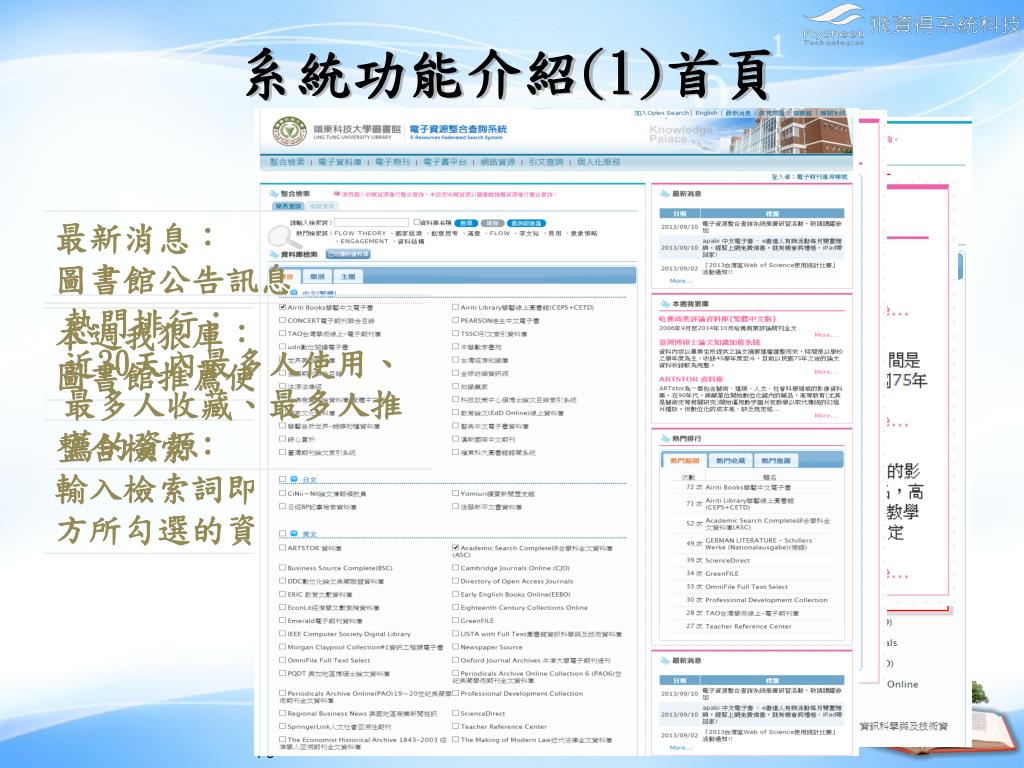This screenshot has width=1024, height=768.
Task: Click the search keyword input field
Action: pyautogui.click(x=372, y=223)
